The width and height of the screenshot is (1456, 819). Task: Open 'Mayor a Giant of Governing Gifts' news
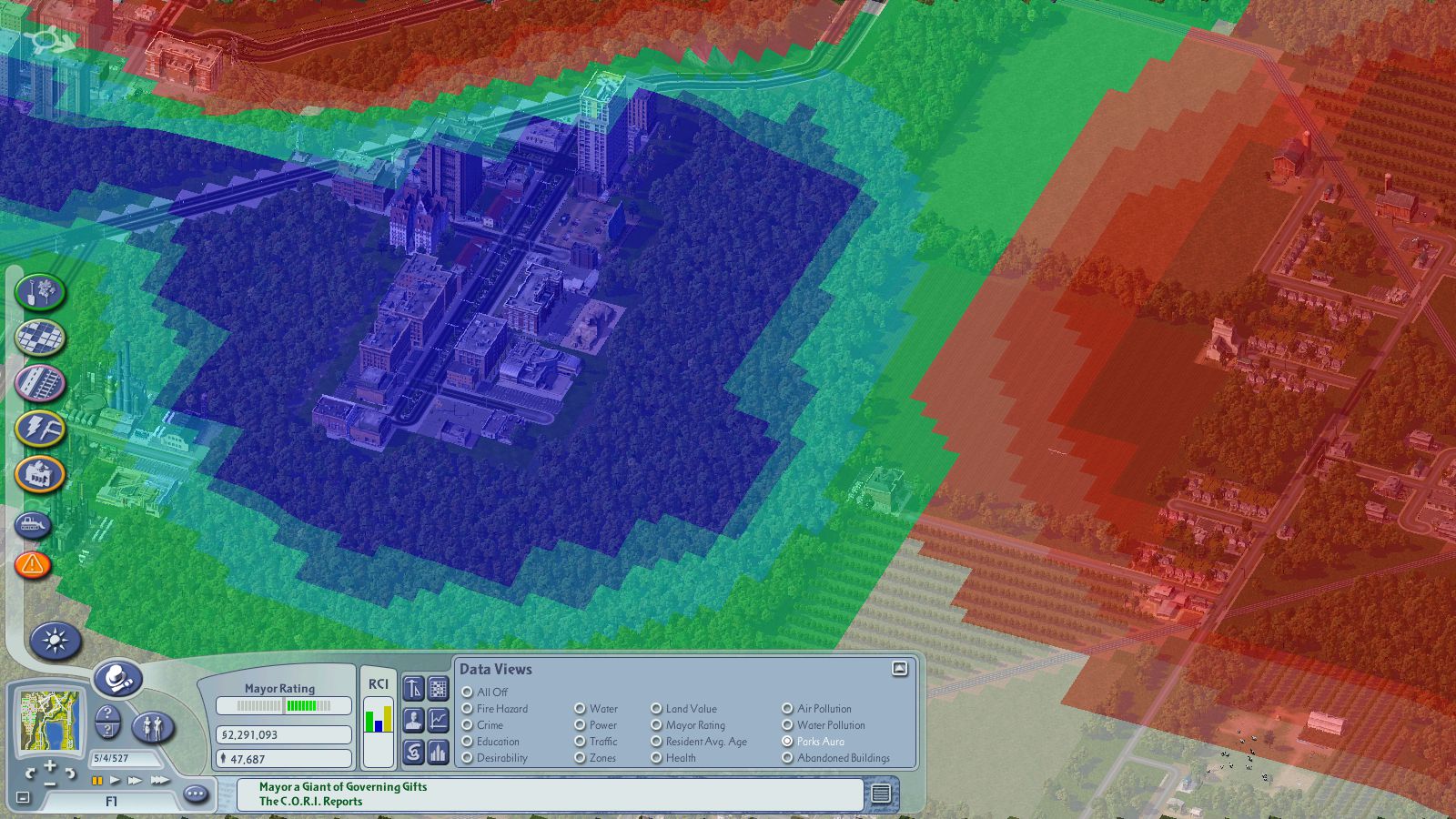[343, 787]
